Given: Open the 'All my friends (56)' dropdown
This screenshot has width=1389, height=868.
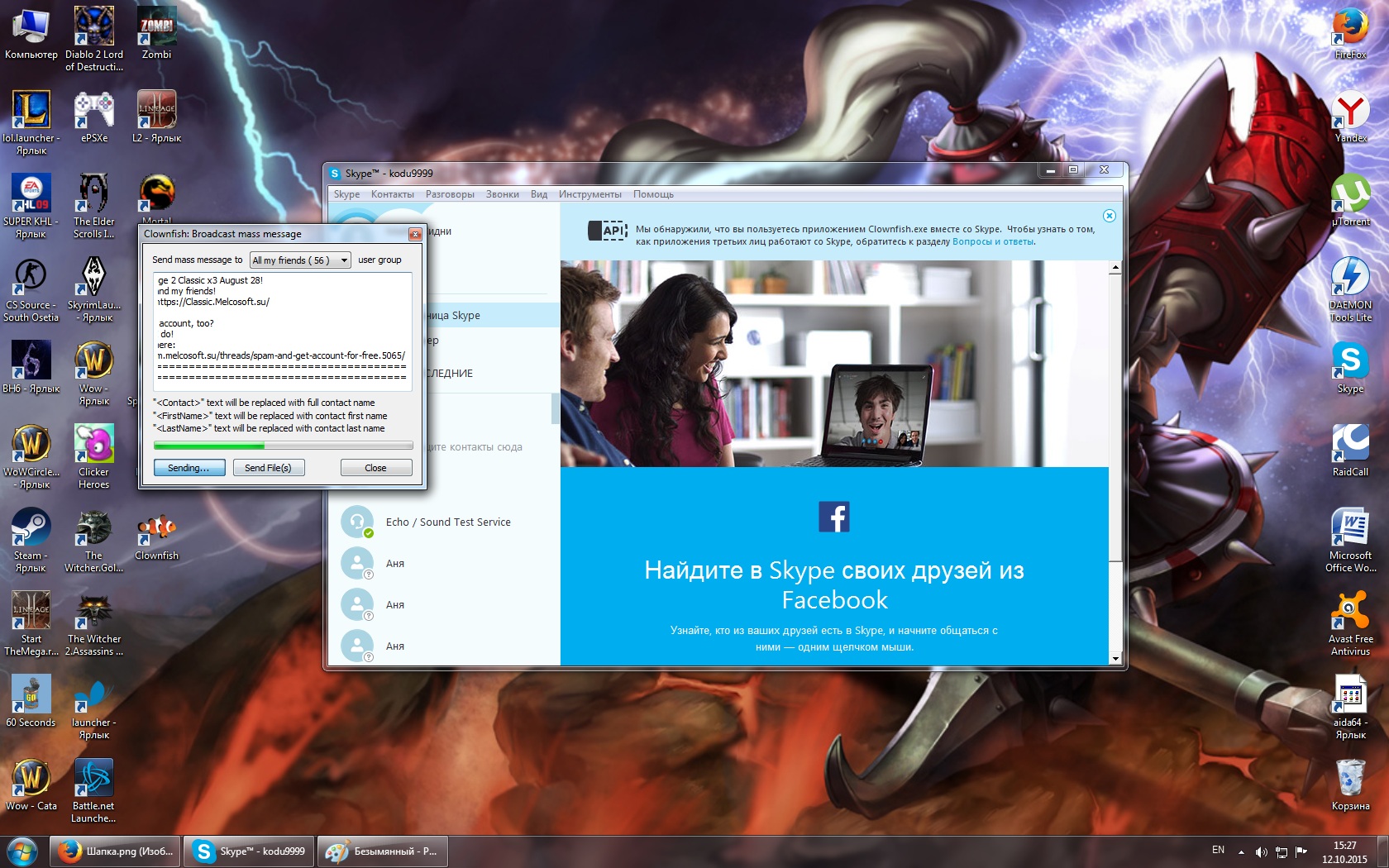Looking at the screenshot, I should coord(301,260).
